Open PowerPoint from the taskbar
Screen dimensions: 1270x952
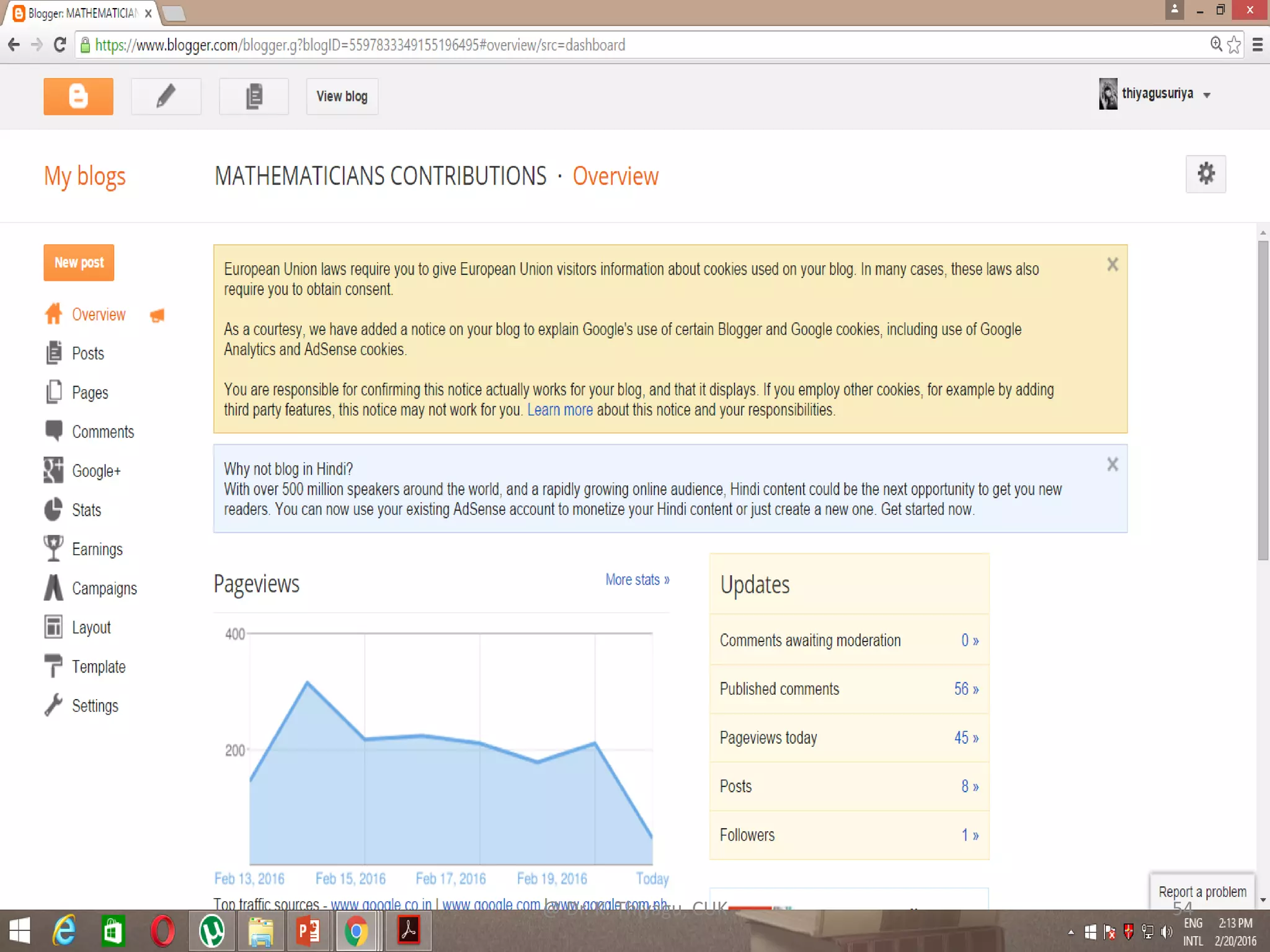point(308,932)
